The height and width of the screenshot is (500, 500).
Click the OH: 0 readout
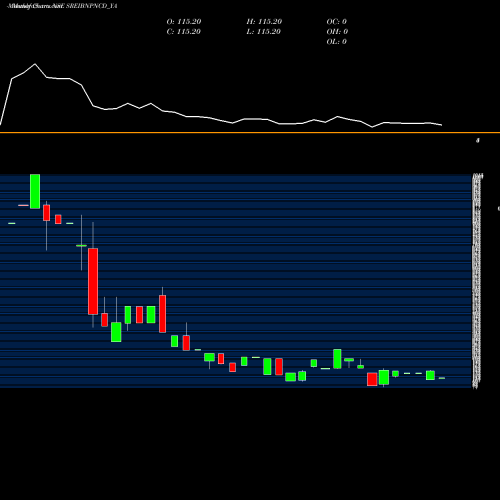[x=337, y=32]
